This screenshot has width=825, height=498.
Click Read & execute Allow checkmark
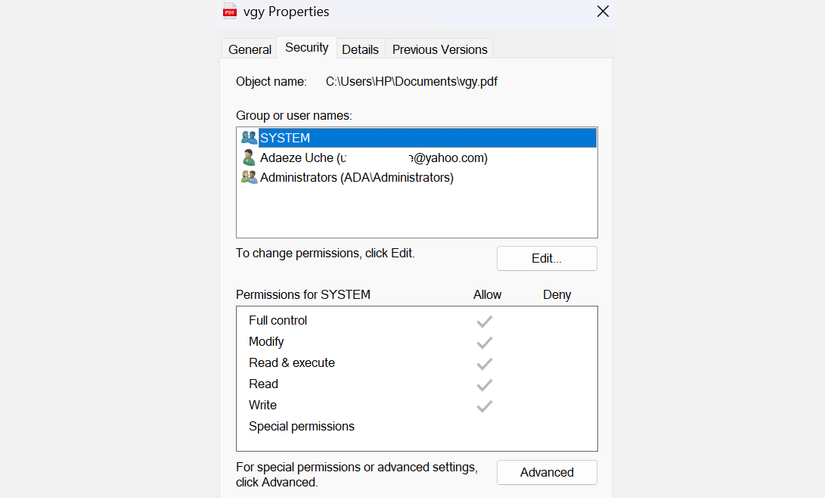tap(485, 363)
